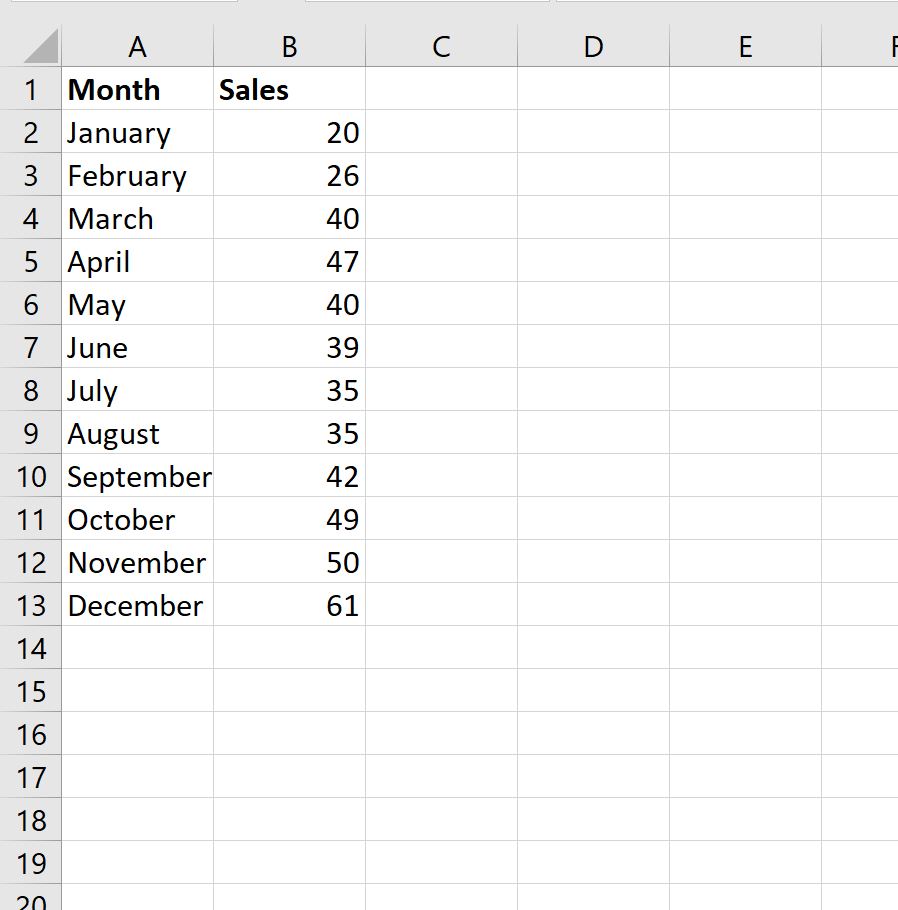This screenshot has height=910, width=898.
Task: Select column C header
Action: (x=442, y=46)
